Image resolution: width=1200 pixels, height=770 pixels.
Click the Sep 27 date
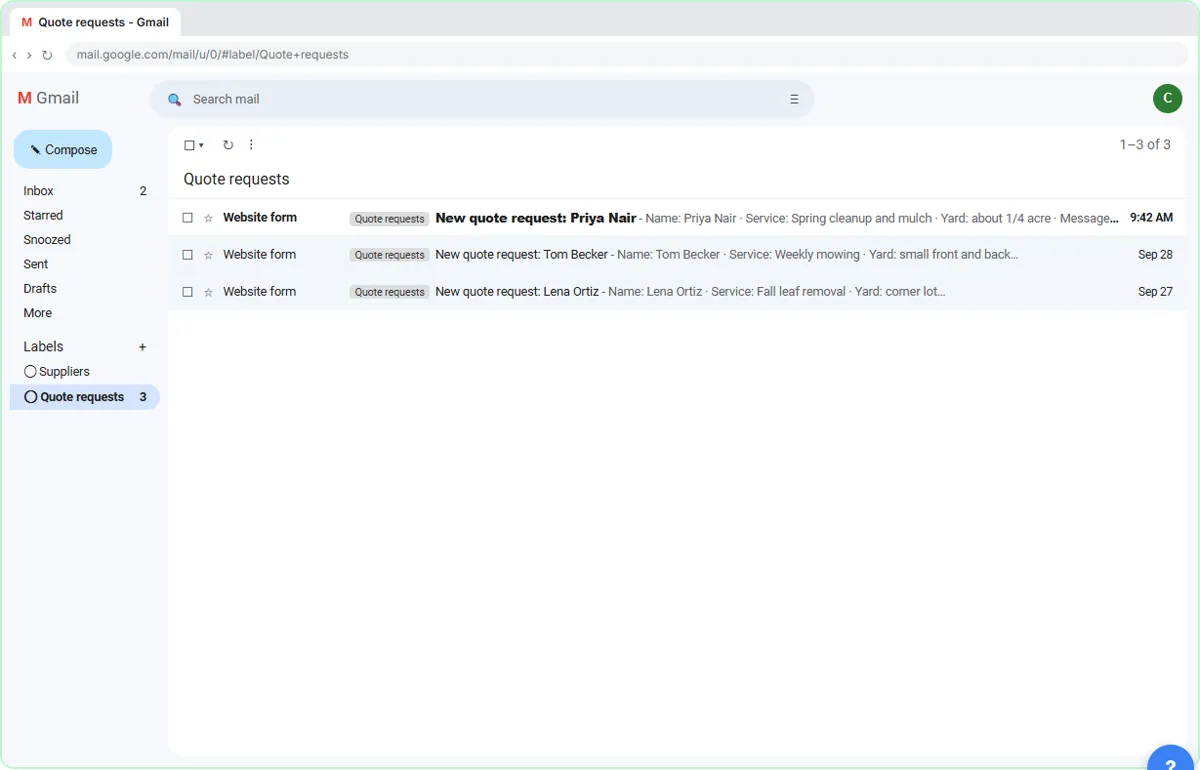click(x=1155, y=292)
